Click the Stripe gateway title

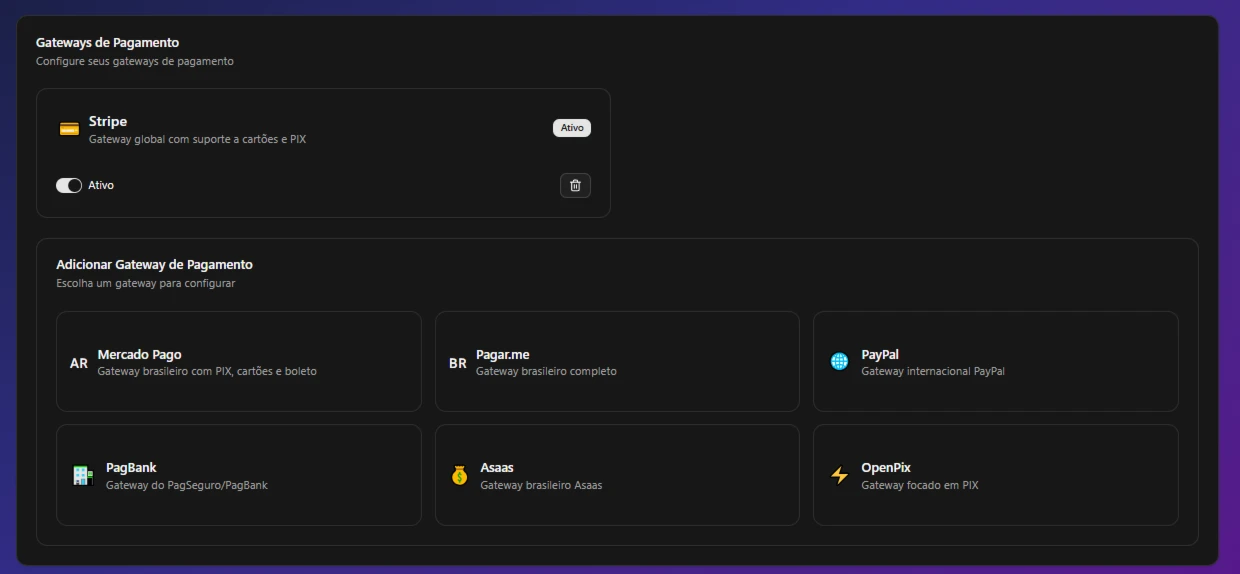tap(108, 121)
